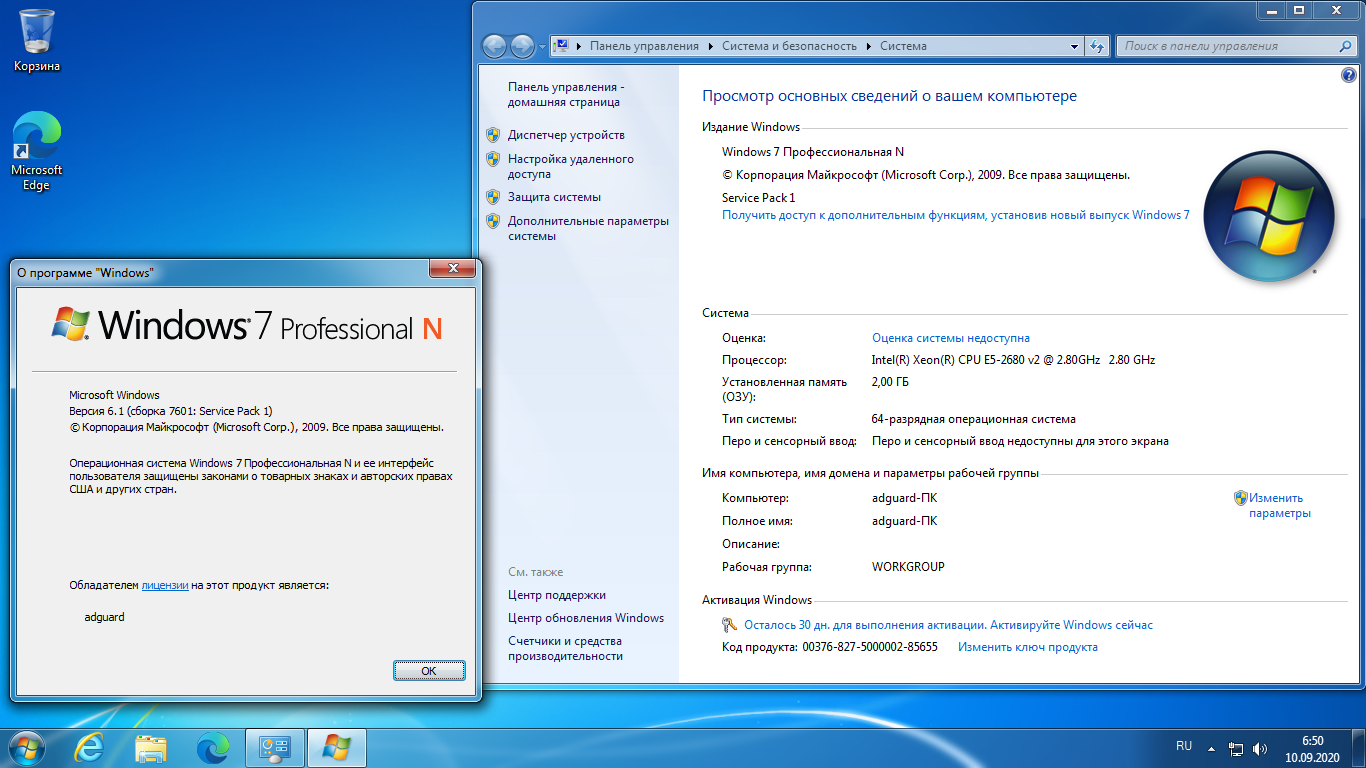This screenshot has height=768, width=1366.
Task: Open Диспетчер устройств link
Action: click(566, 135)
